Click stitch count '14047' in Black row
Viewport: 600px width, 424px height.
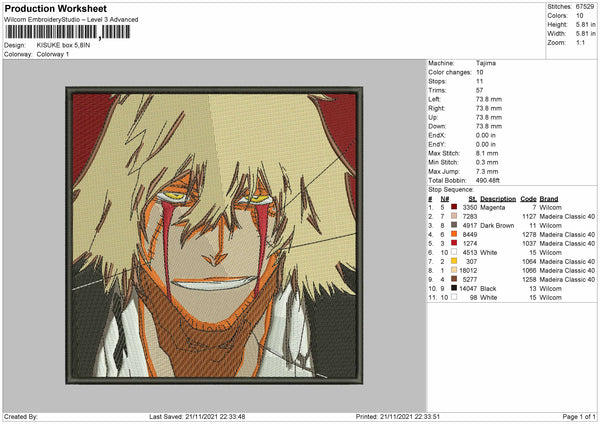click(468, 288)
